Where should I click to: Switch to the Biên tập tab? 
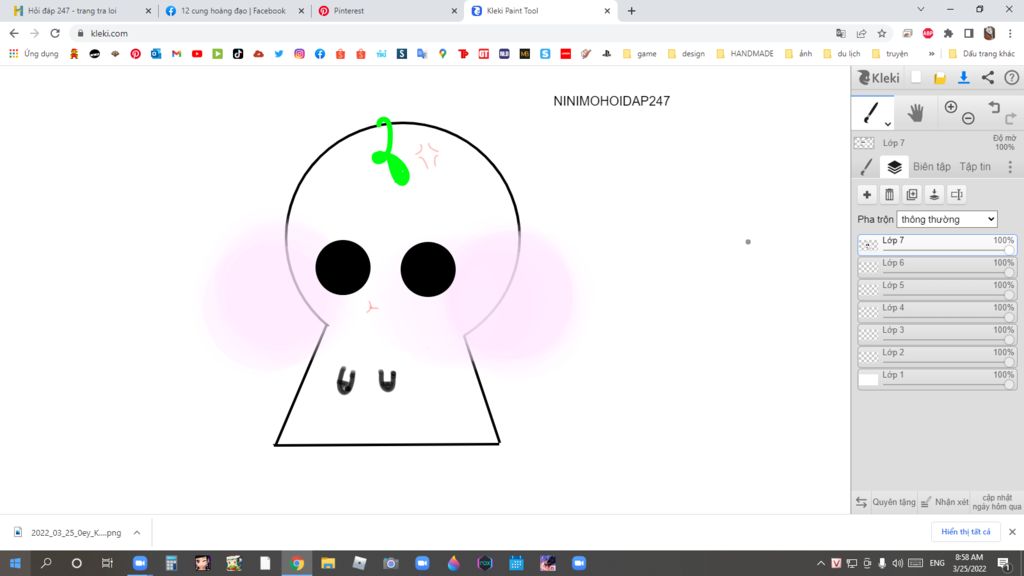[x=931, y=167]
